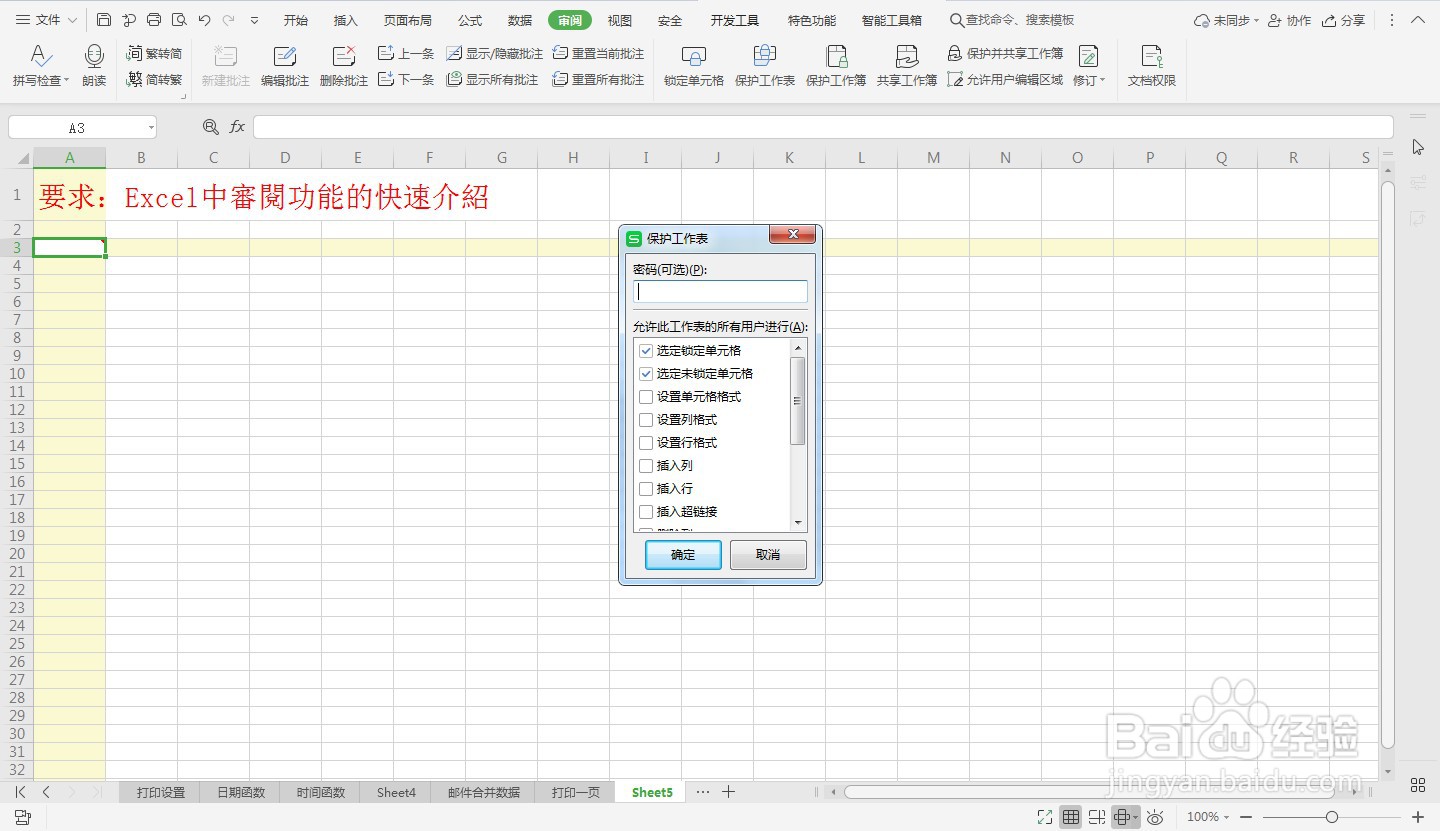
Task: Click 保护工作表 in the ribbon
Action: [x=765, y=66]
